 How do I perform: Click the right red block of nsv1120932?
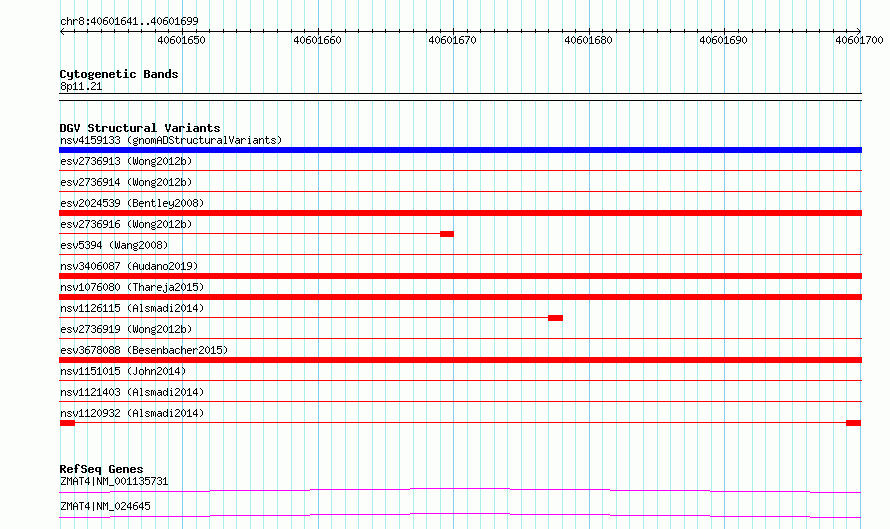(x=854, y=423)
